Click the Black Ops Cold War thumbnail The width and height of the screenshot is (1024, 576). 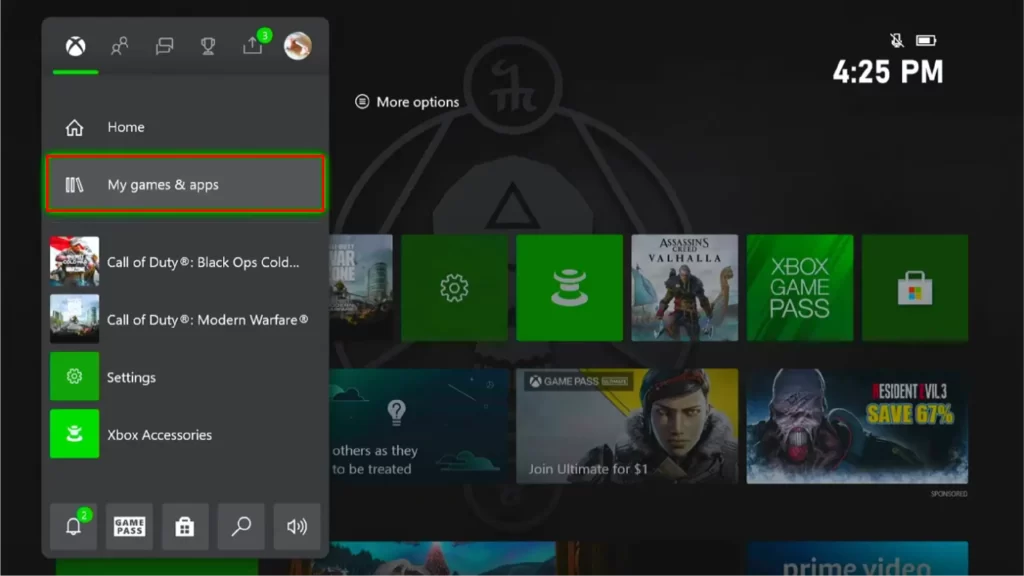[x=74, y=261]
